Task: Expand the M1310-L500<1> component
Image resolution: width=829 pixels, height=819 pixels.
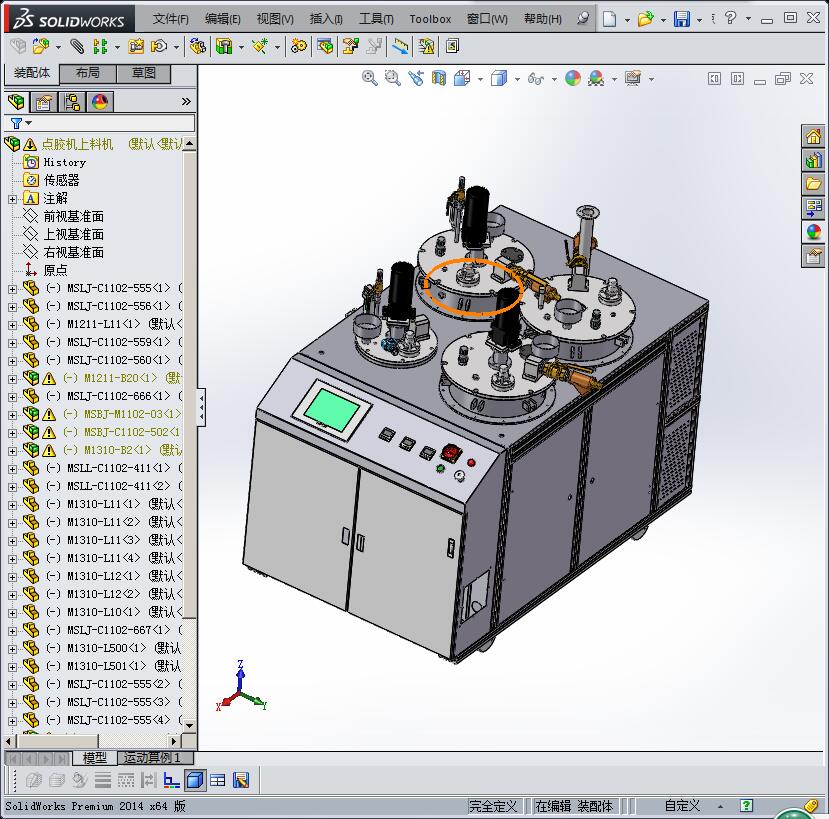Action: [13, 648]
